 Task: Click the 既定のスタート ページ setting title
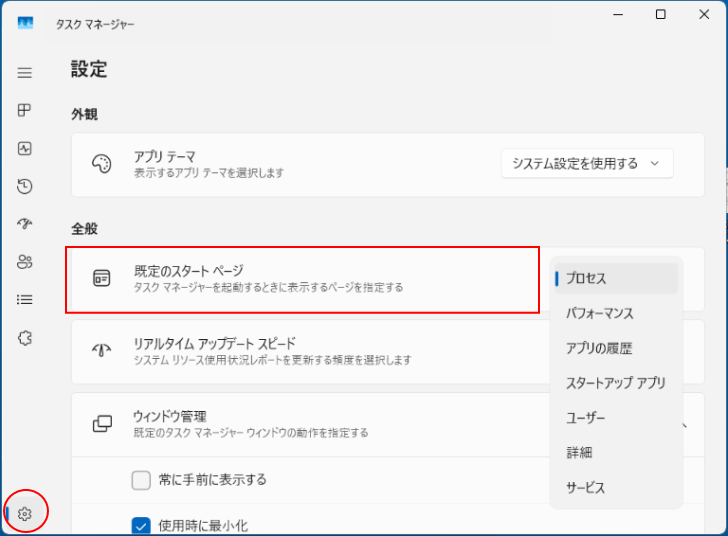pos(188,271)
